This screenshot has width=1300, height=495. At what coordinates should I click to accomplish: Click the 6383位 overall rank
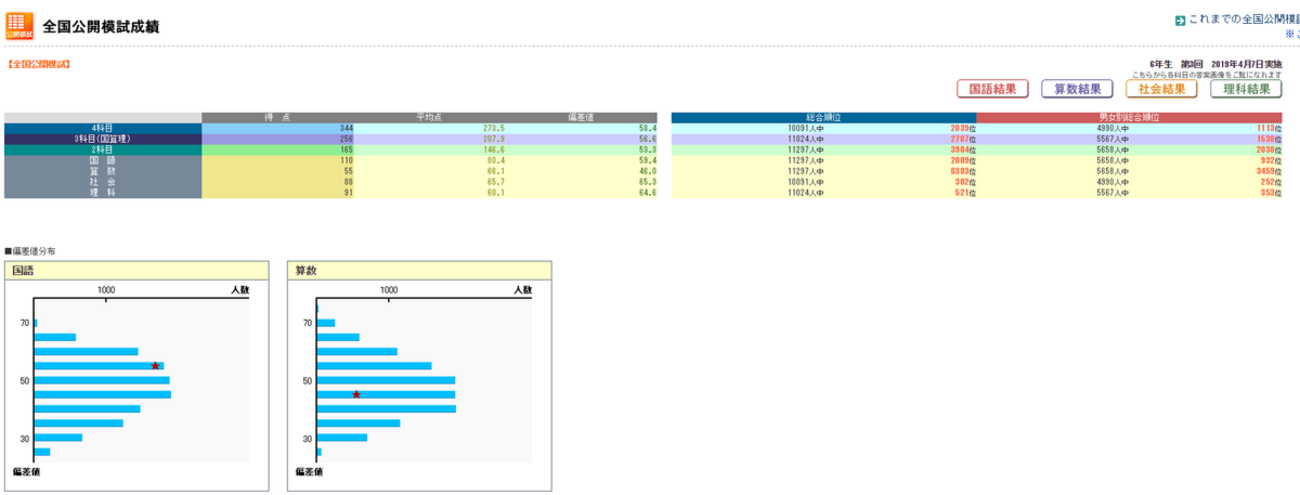(962, 171)
